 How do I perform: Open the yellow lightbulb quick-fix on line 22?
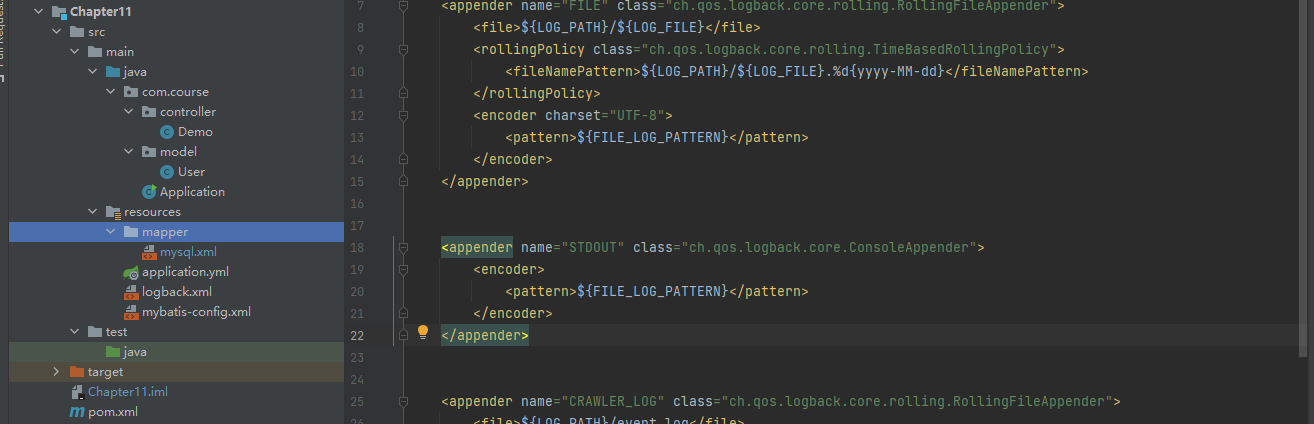[422, 331]
